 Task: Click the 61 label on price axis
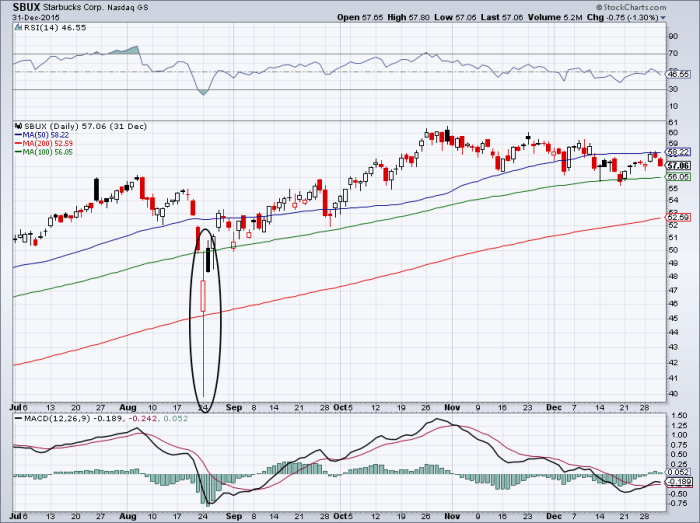pos(673,123)
